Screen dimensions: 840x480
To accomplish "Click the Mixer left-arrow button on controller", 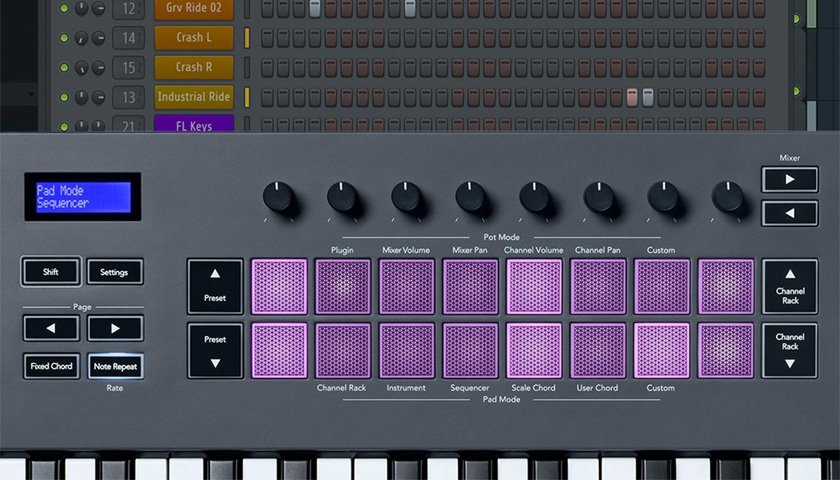I will click(790, 213).
